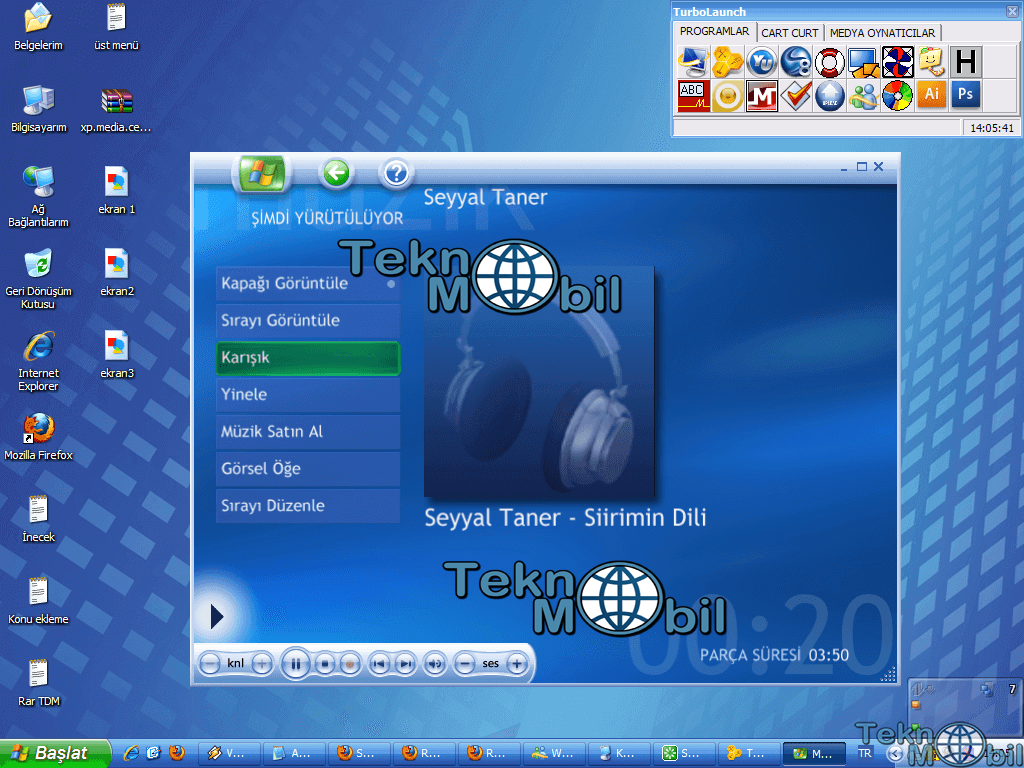Click the TR language indicator
Viewport: 1024px width, 768px height.
pos(865,753)
